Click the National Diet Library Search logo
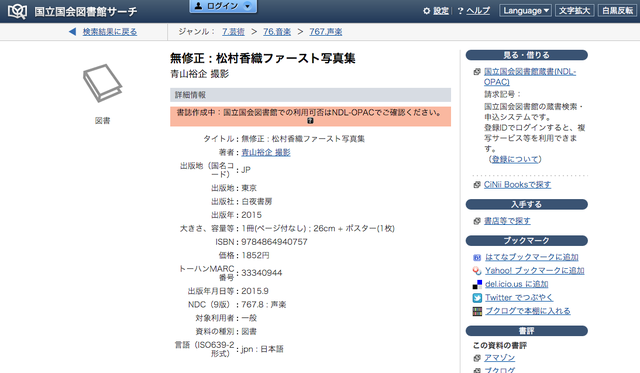Viewport: 640px width, 373px height. 73,11
